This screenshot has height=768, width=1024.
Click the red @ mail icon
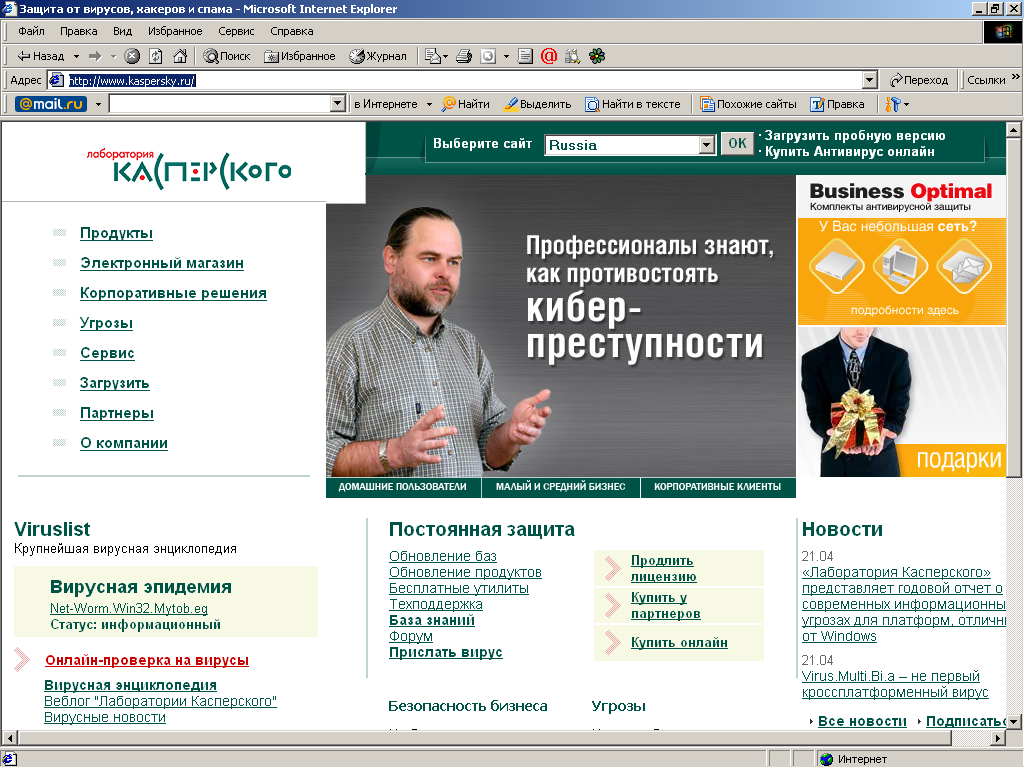(549, 56)
